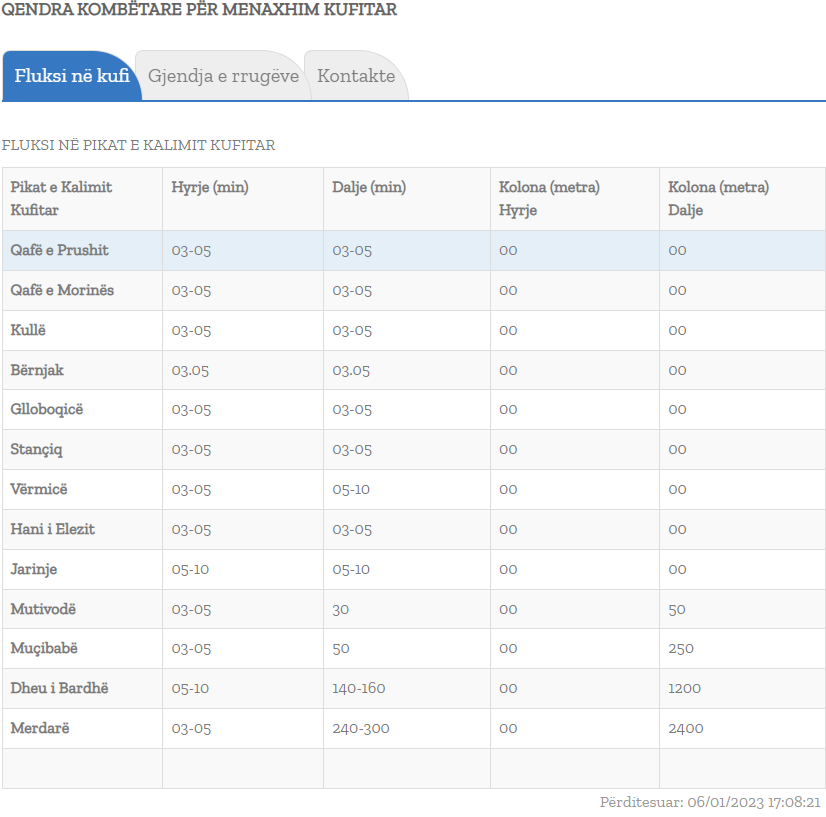Open the Fluksi në kufi tab
826x817 pixels.
71,76
